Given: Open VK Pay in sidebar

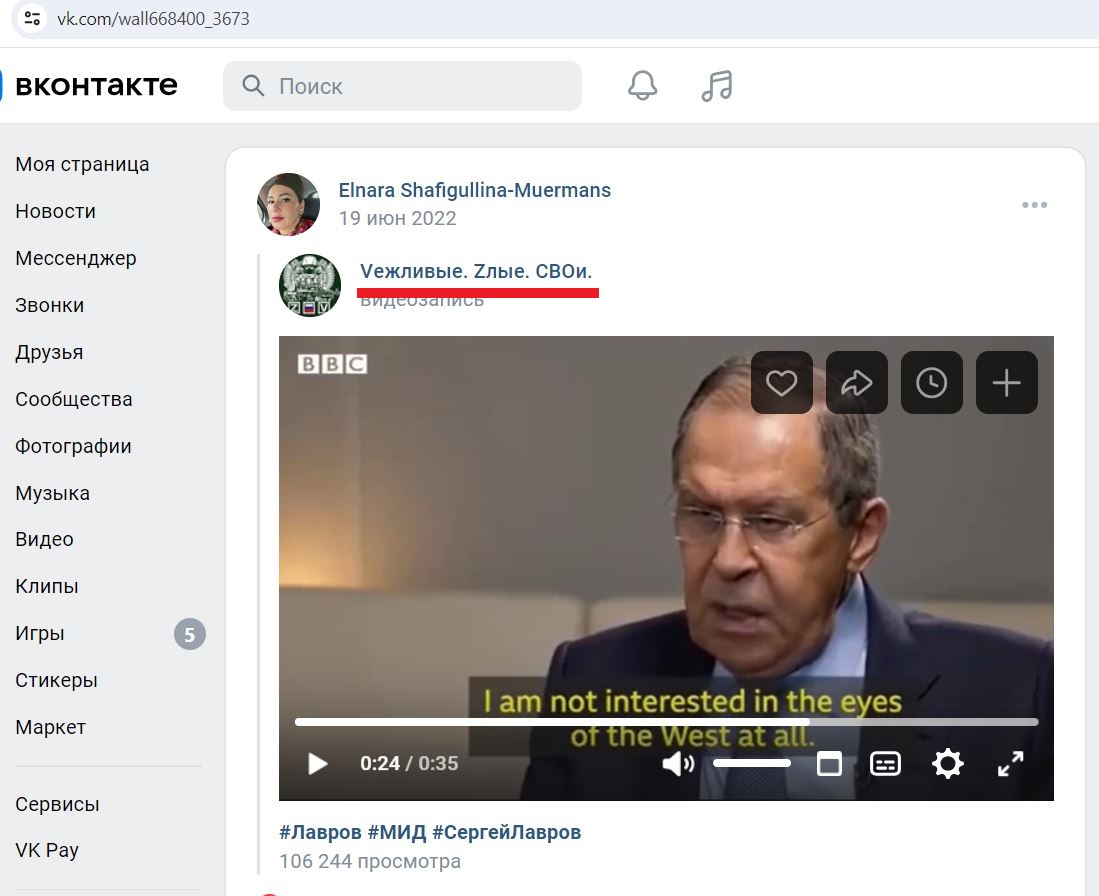Looking at the screenshot, I should pyautogui.click(x=47, y=850).
